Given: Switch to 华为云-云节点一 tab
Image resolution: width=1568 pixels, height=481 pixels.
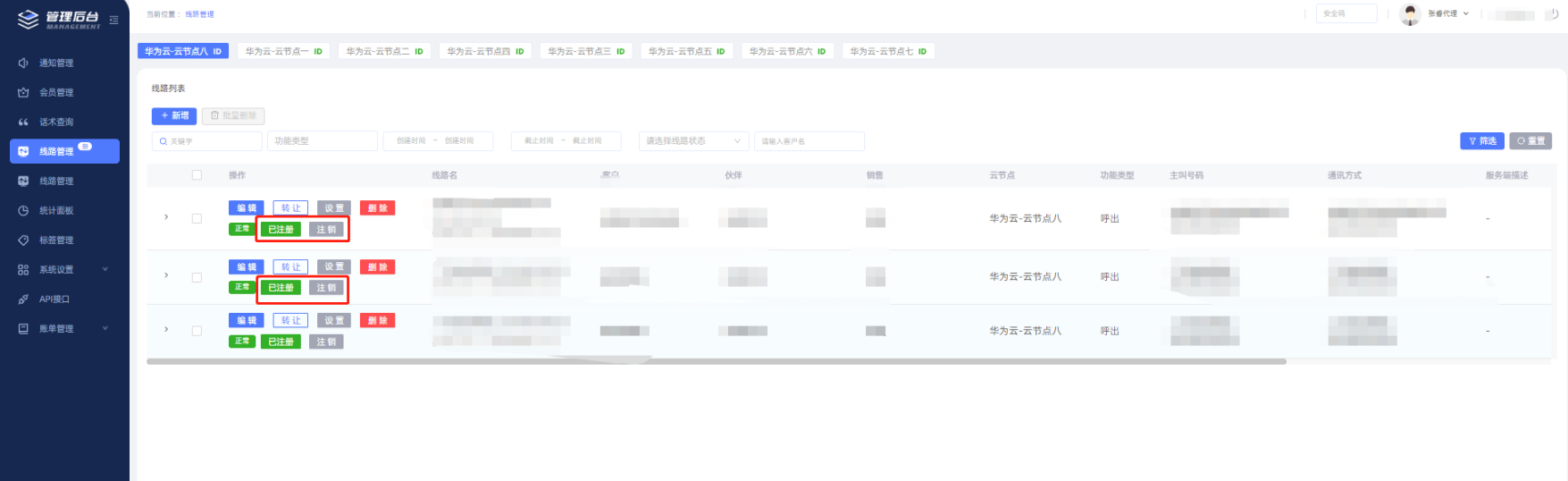Looking at the screenshot, I should pos(283,52).
